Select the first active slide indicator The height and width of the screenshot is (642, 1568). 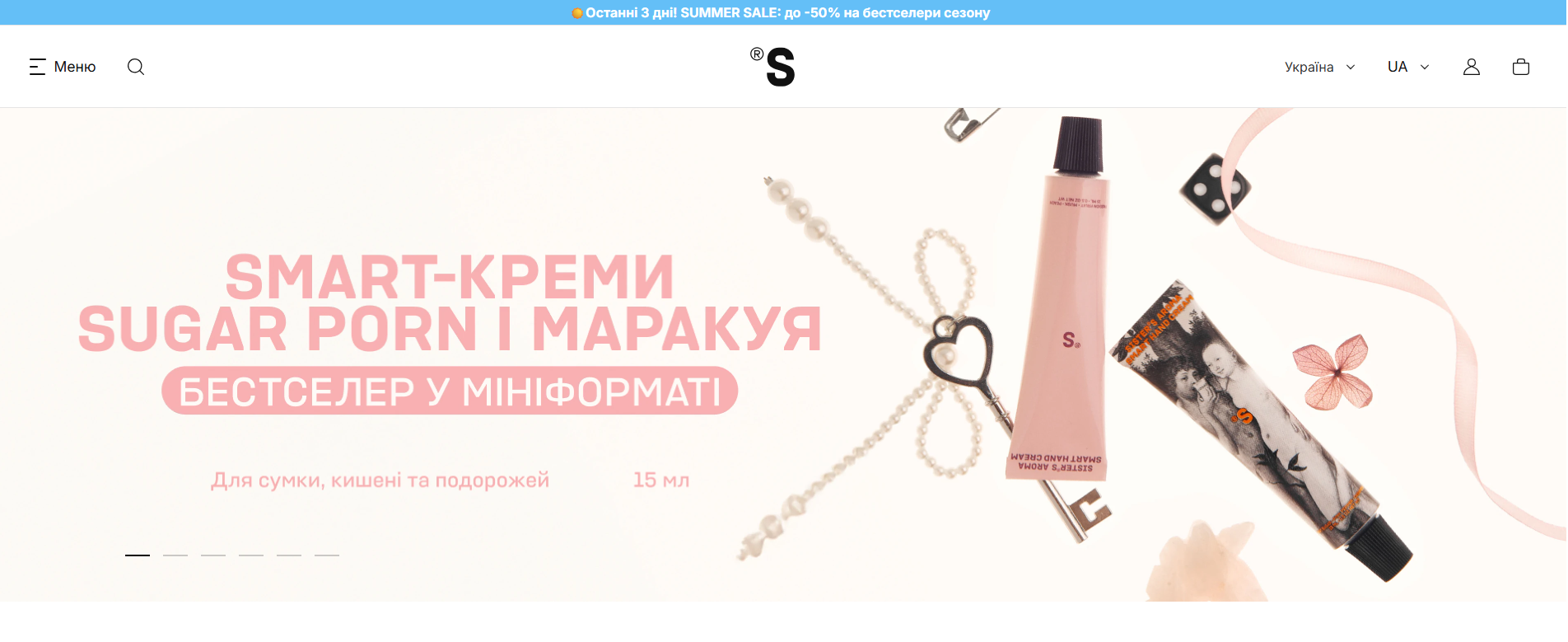pyautogui.click(x=138, y=555)
